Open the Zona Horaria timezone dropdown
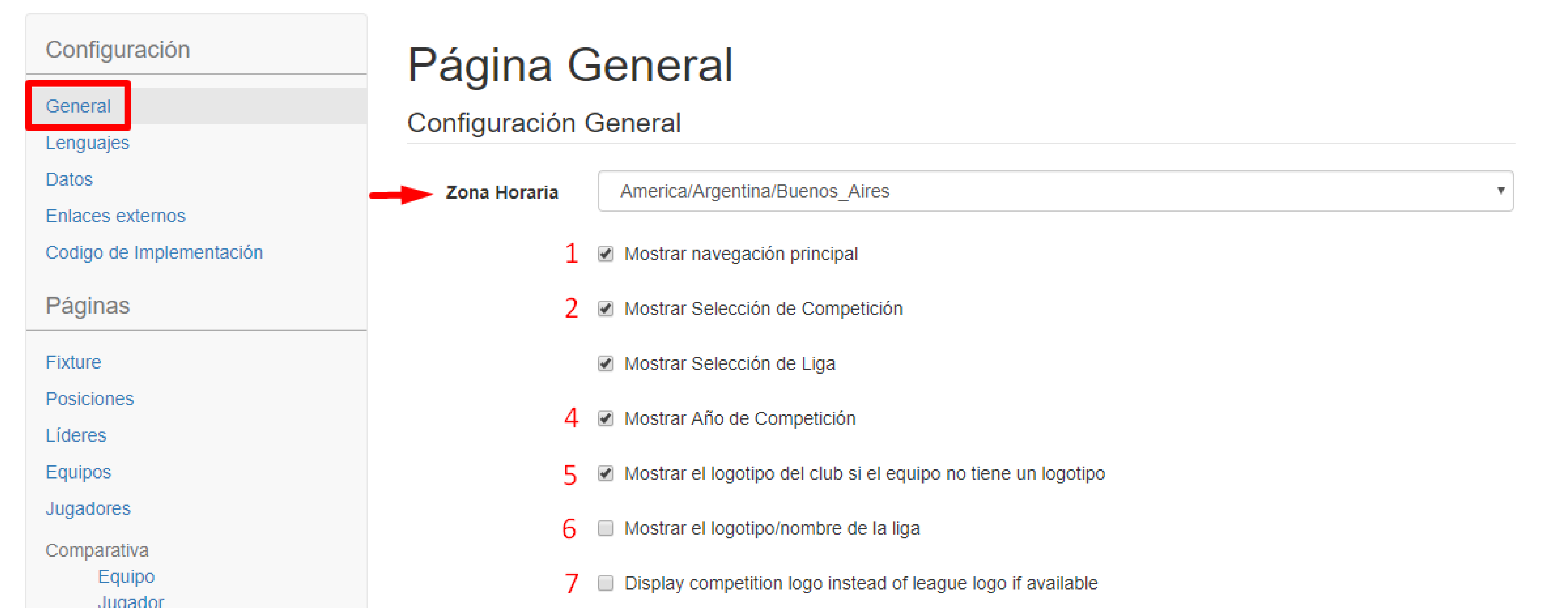Image resolution: width=1568 pixels, height=608 pixels. coord(1056,191)
